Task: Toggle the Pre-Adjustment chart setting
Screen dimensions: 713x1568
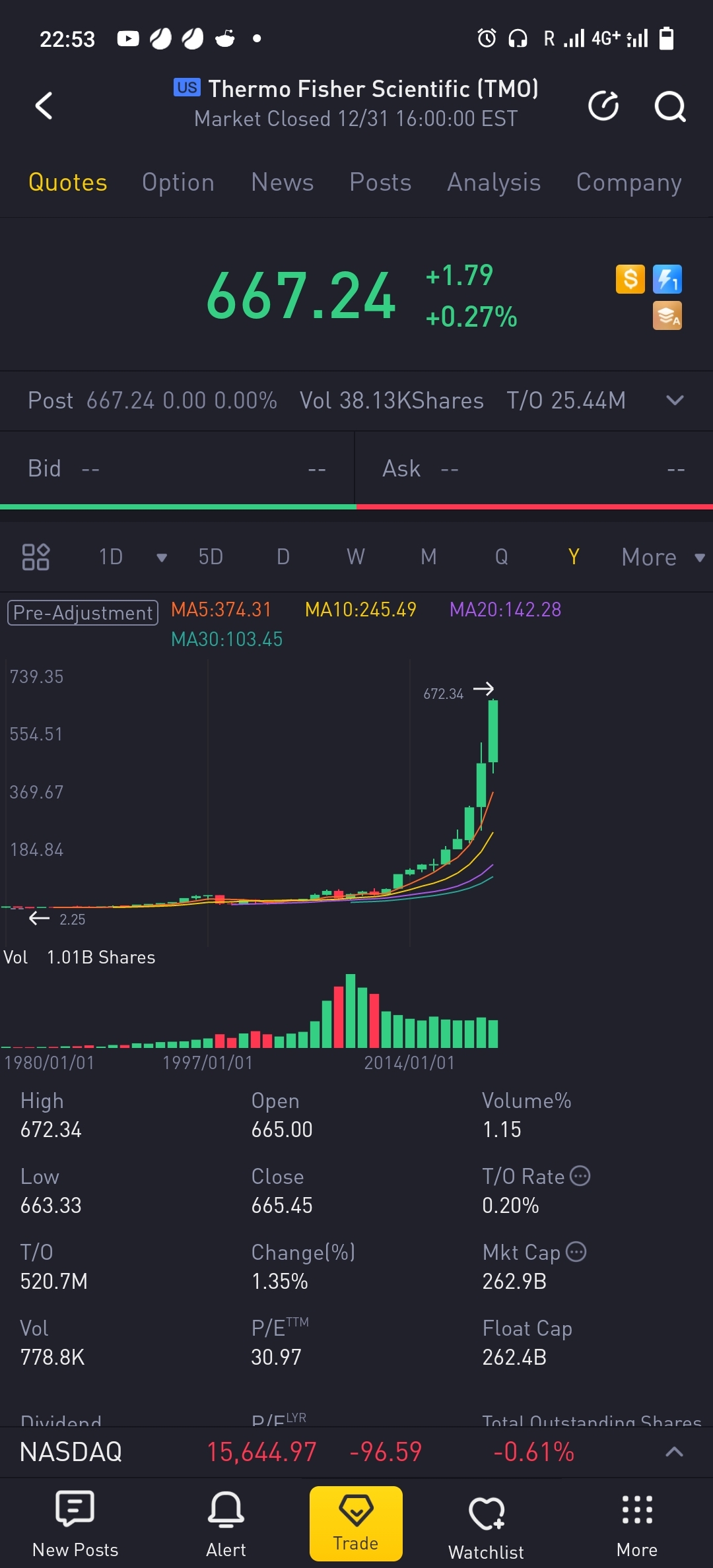Action: pyautogui.click(x=83, y=612)
